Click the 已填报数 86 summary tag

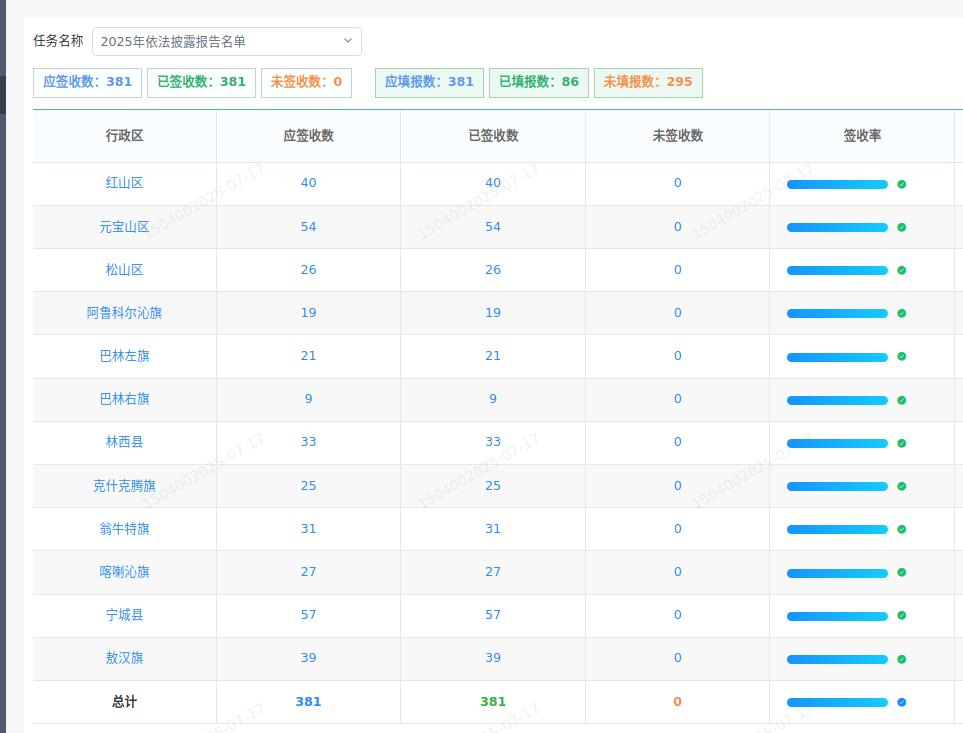538,82
